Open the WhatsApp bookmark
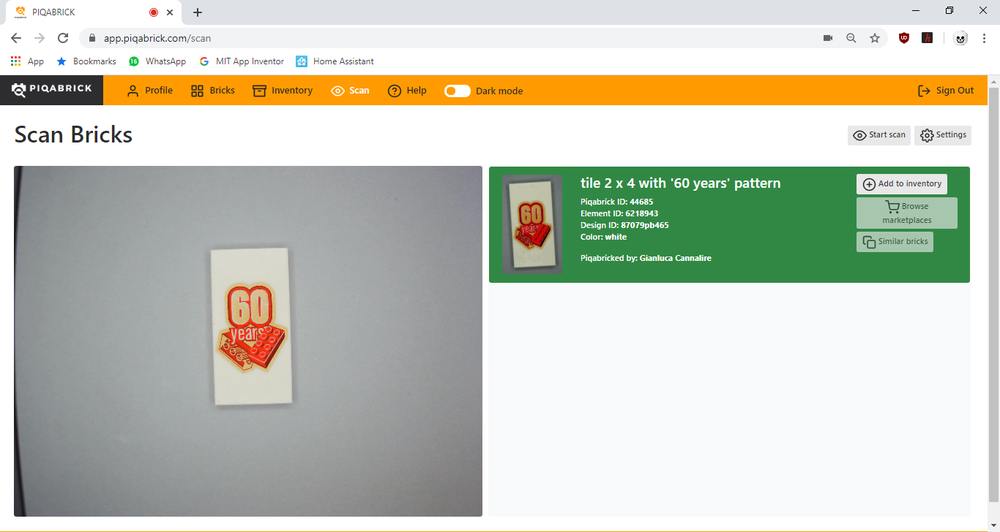 click(x=158, y=61)
